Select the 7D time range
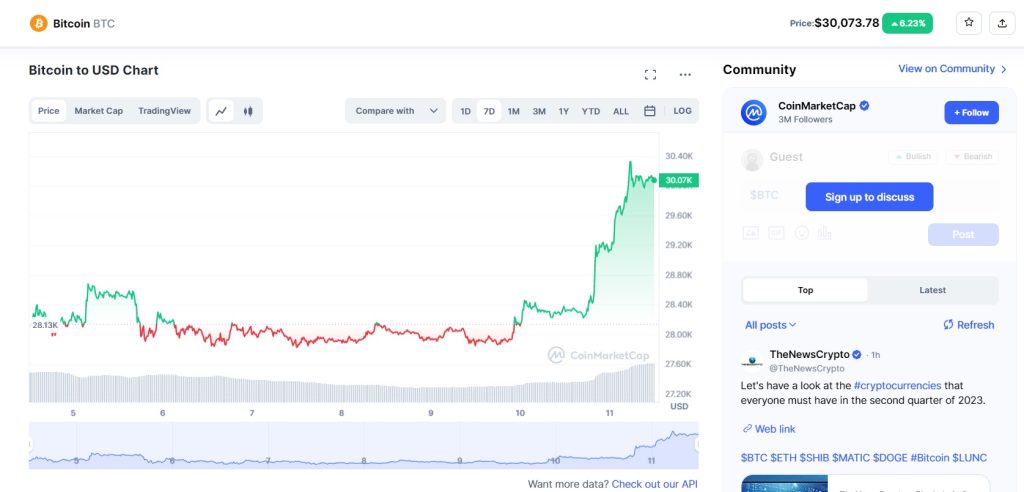The image size is (1024, 492). (489, 111)
